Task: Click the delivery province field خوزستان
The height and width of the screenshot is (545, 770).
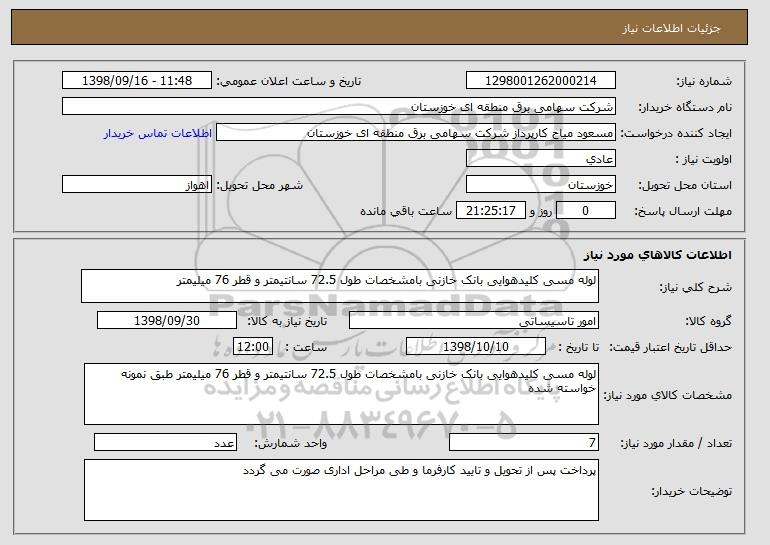Action: [x=541, y=185]
